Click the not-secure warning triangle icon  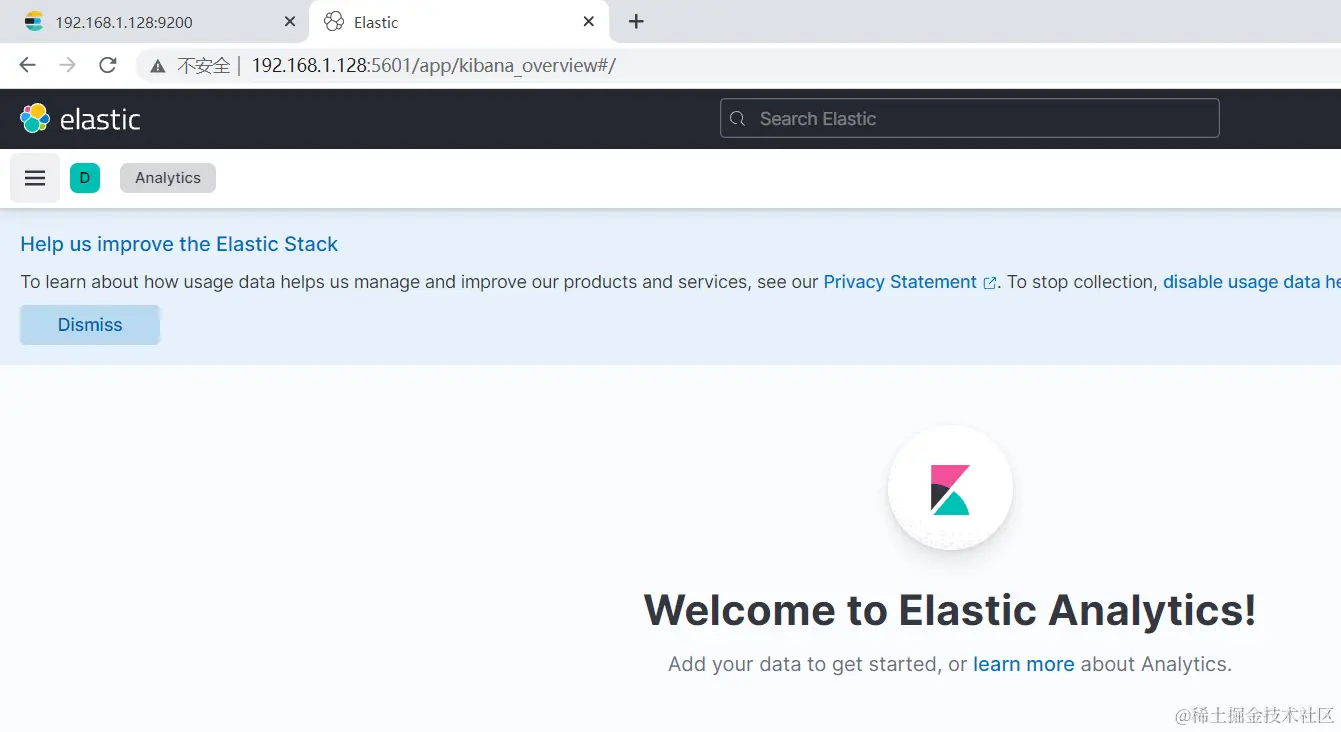click(157, 66)
